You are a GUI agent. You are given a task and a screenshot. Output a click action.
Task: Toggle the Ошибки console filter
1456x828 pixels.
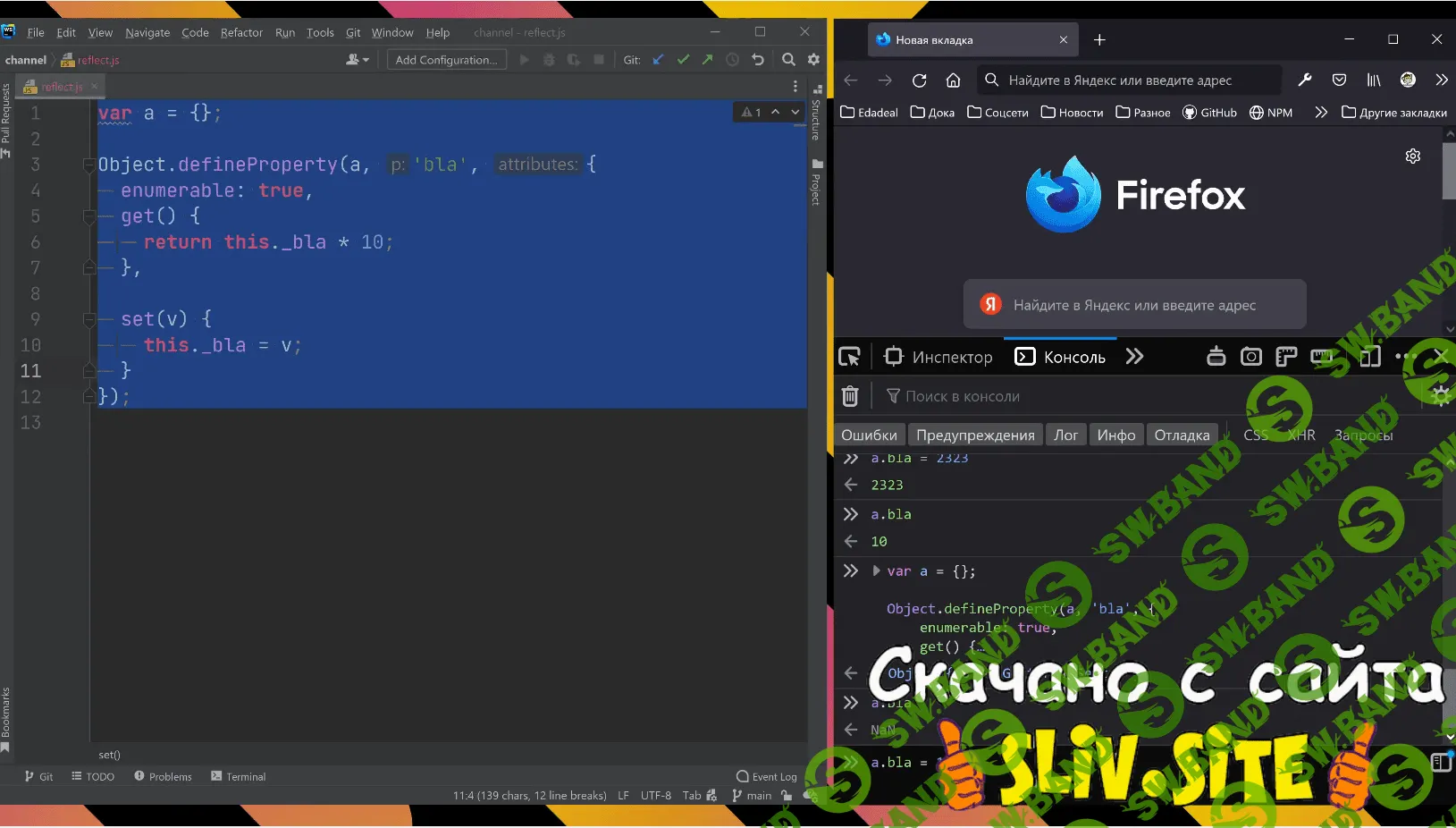click(869, 435)
